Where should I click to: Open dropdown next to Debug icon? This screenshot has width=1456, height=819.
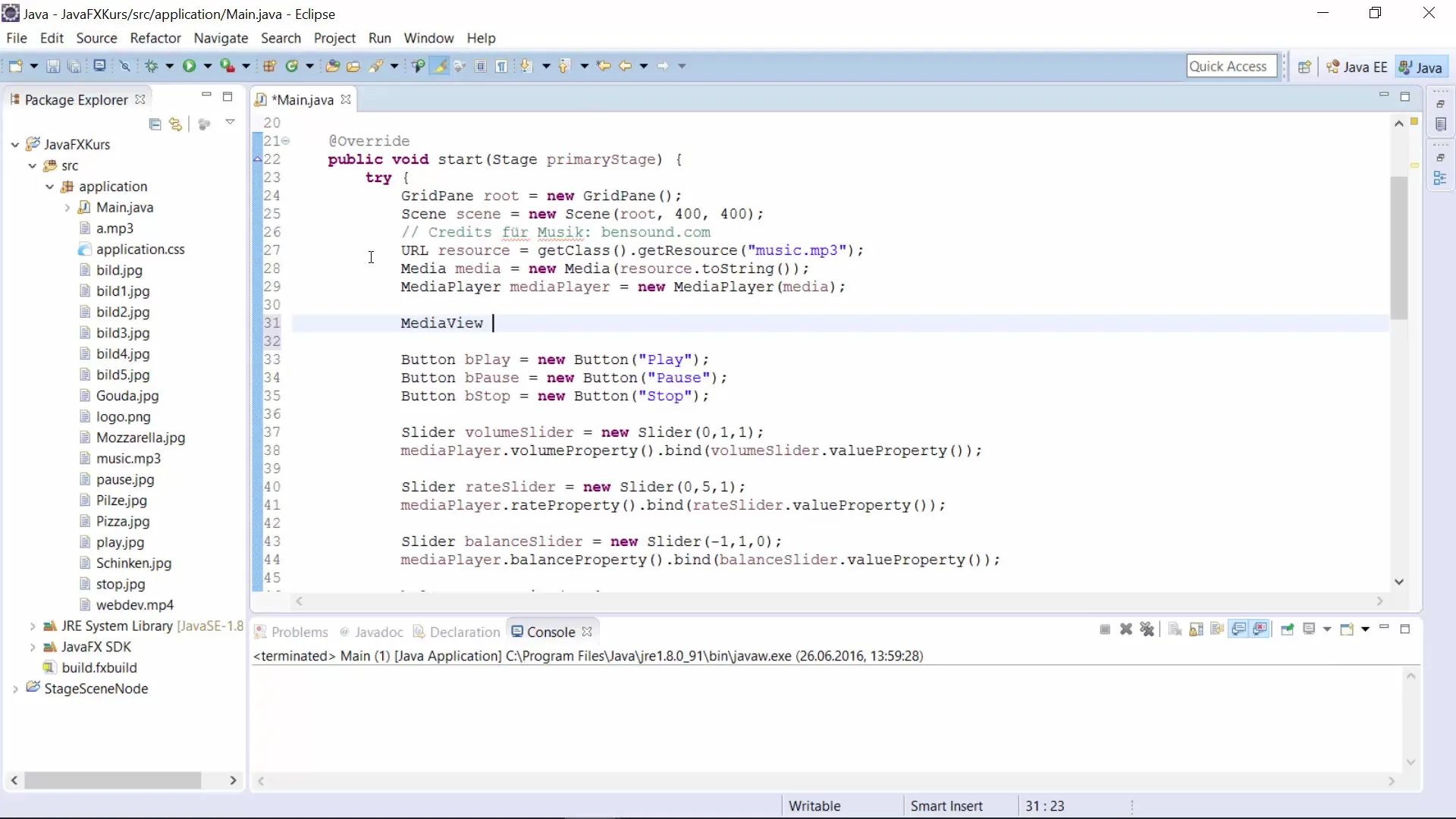pyautogui.click(x=169, y=66)
